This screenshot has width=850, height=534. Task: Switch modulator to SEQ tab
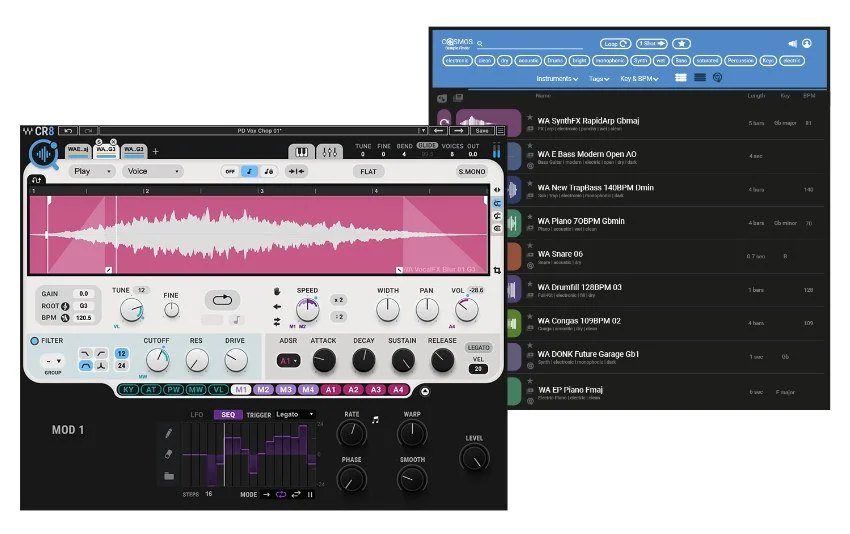click(x=228, y=415)
